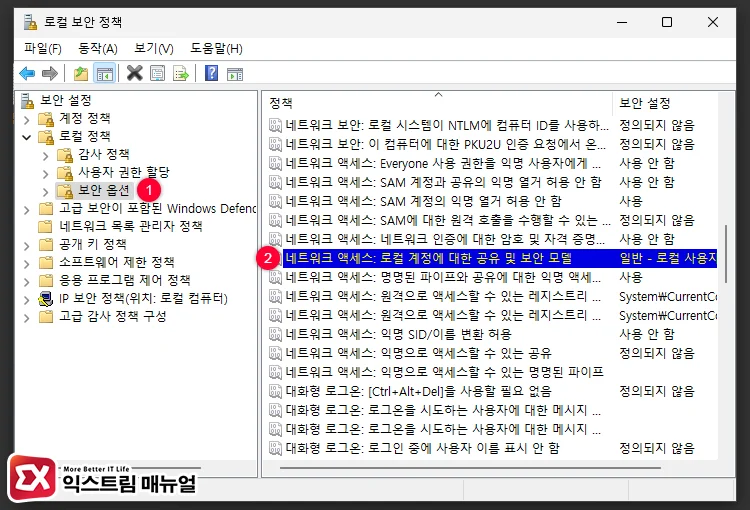Viewport: 750px width, 510px height.
Task: Click the Forward arrow toolbar icon
Action: [50, 74]
